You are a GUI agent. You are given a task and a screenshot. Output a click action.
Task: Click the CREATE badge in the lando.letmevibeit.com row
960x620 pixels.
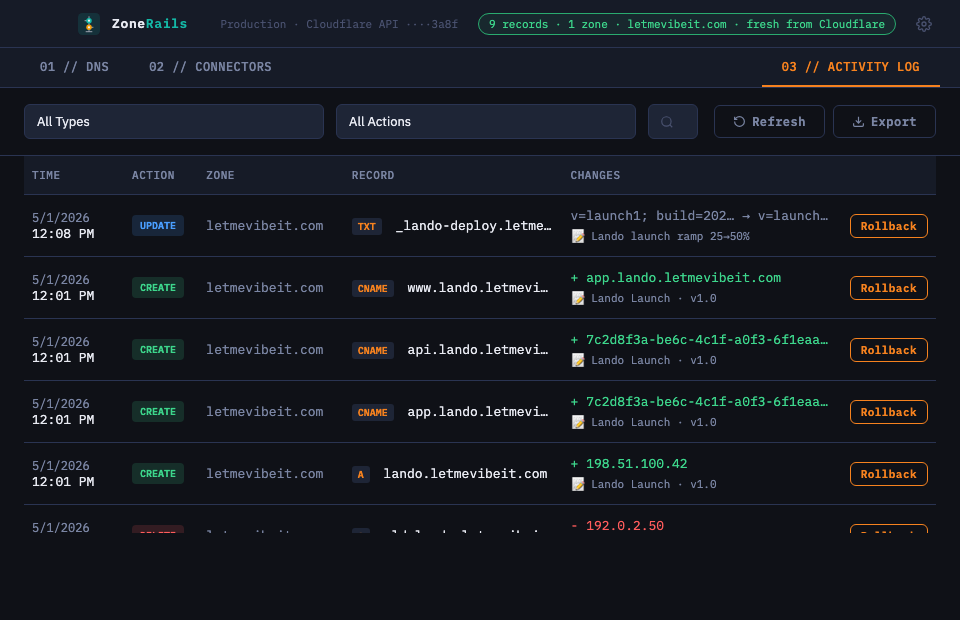(x=157, y=473)
